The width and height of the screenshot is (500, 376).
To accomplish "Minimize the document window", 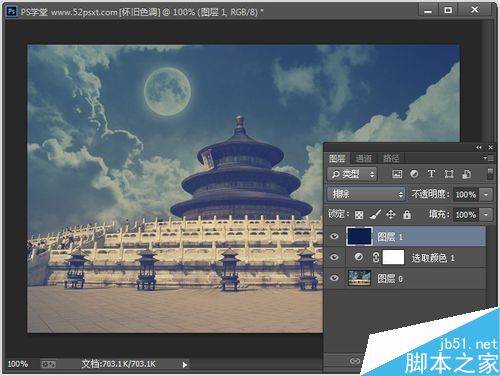I will point(428,11).
